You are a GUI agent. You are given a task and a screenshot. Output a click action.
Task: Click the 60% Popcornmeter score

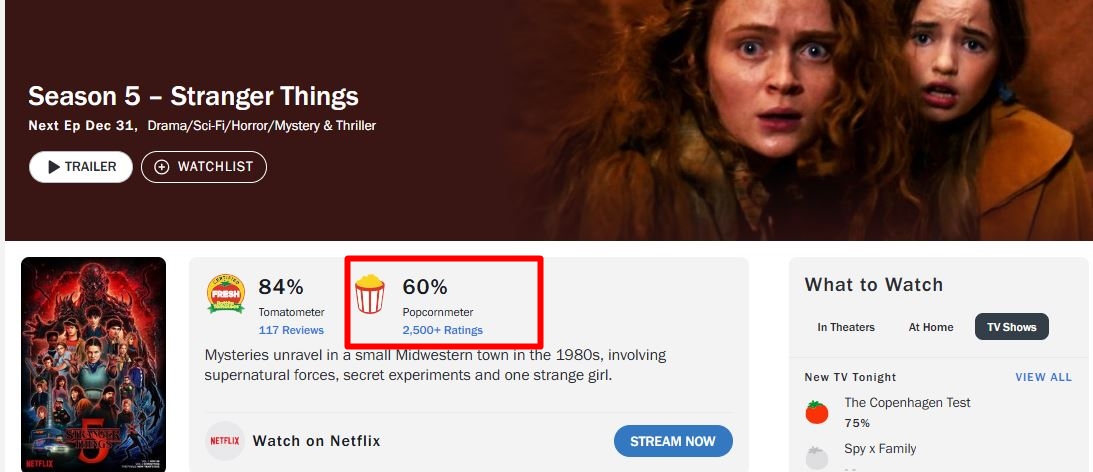(425, 287)
